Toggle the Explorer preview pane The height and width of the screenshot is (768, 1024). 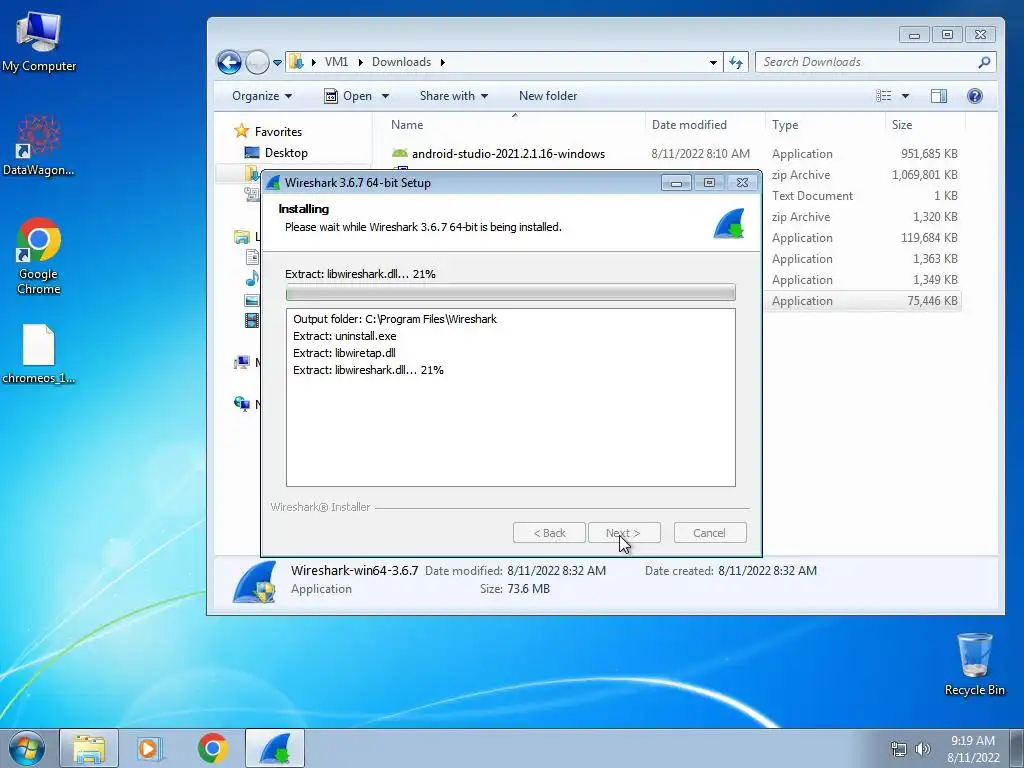point(938,96)
